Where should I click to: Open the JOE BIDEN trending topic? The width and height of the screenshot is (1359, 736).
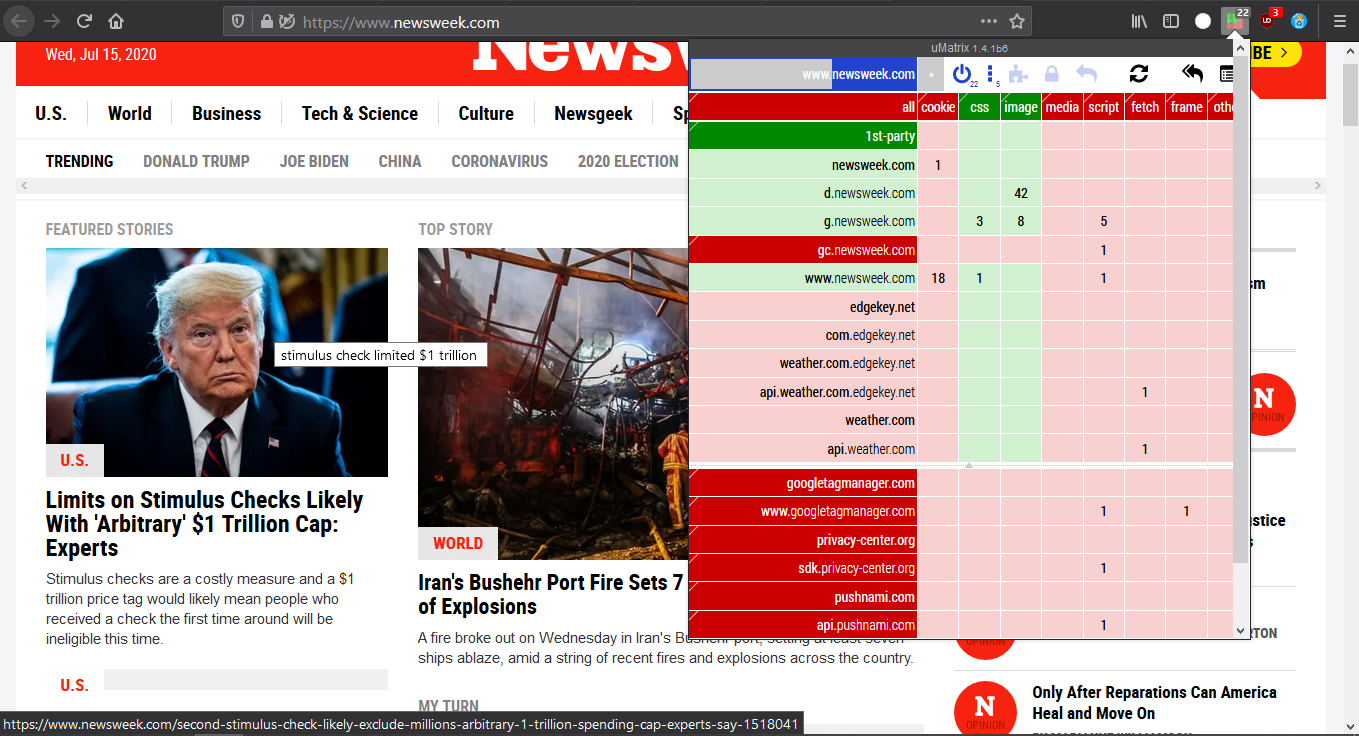point(315,161)
